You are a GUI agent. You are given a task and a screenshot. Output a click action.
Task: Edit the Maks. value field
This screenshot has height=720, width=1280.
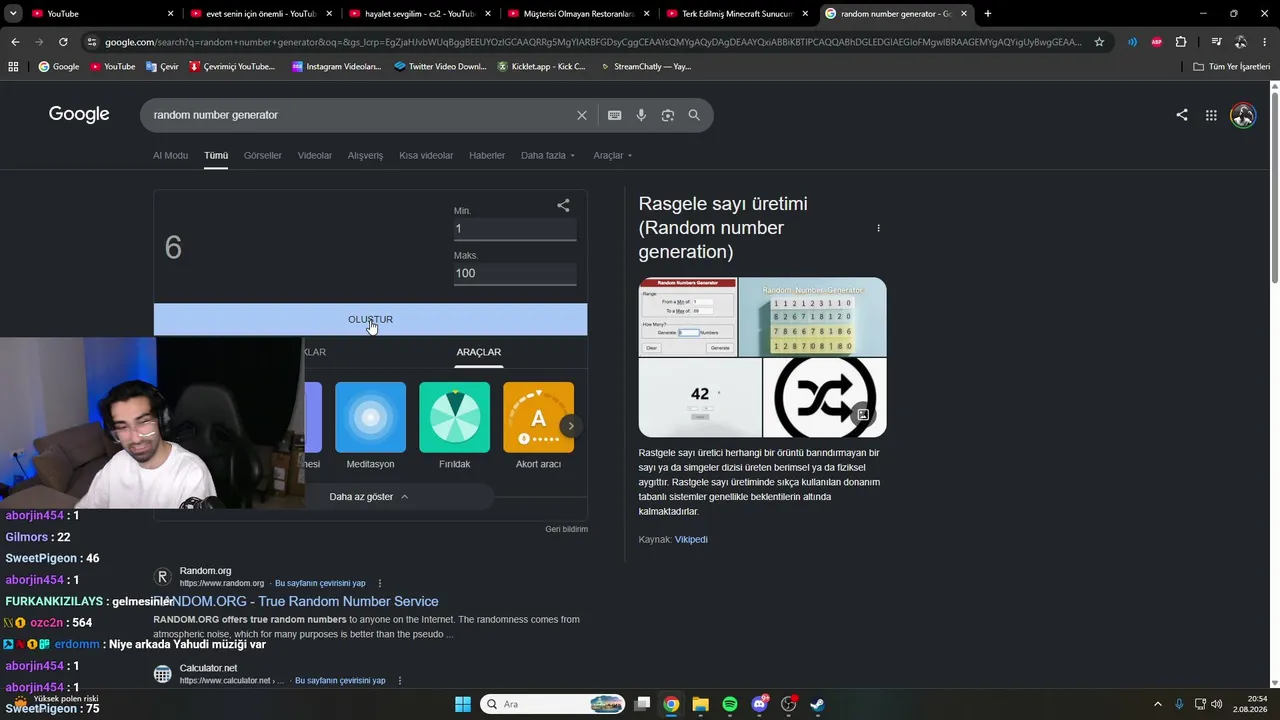515,273
